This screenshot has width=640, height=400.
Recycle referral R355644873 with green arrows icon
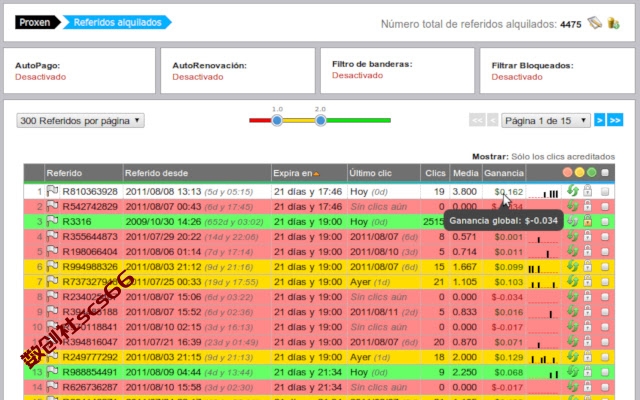pos(573,236)
